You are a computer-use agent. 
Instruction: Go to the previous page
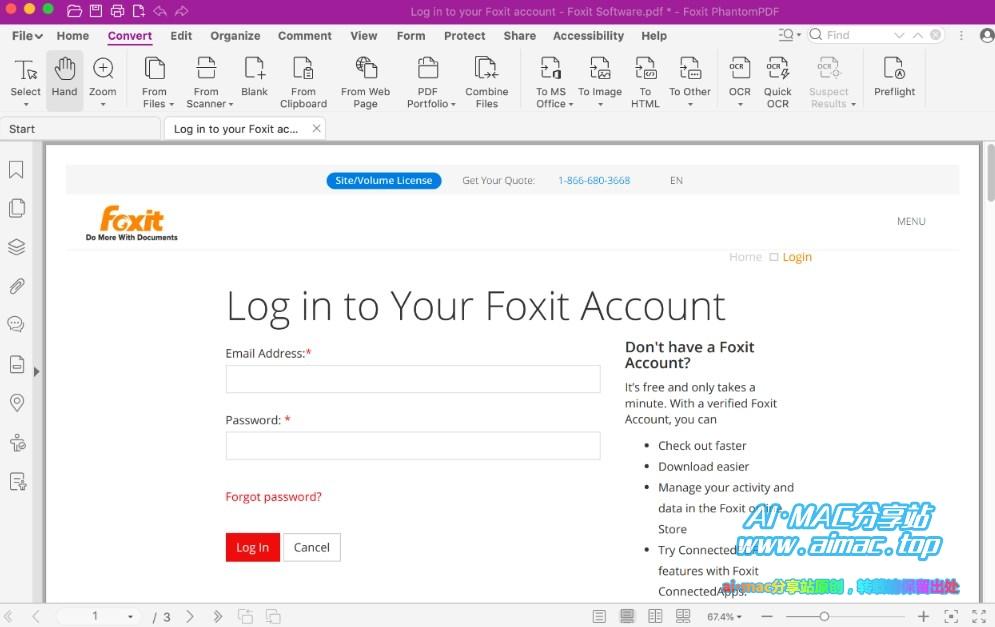[36, 616]
